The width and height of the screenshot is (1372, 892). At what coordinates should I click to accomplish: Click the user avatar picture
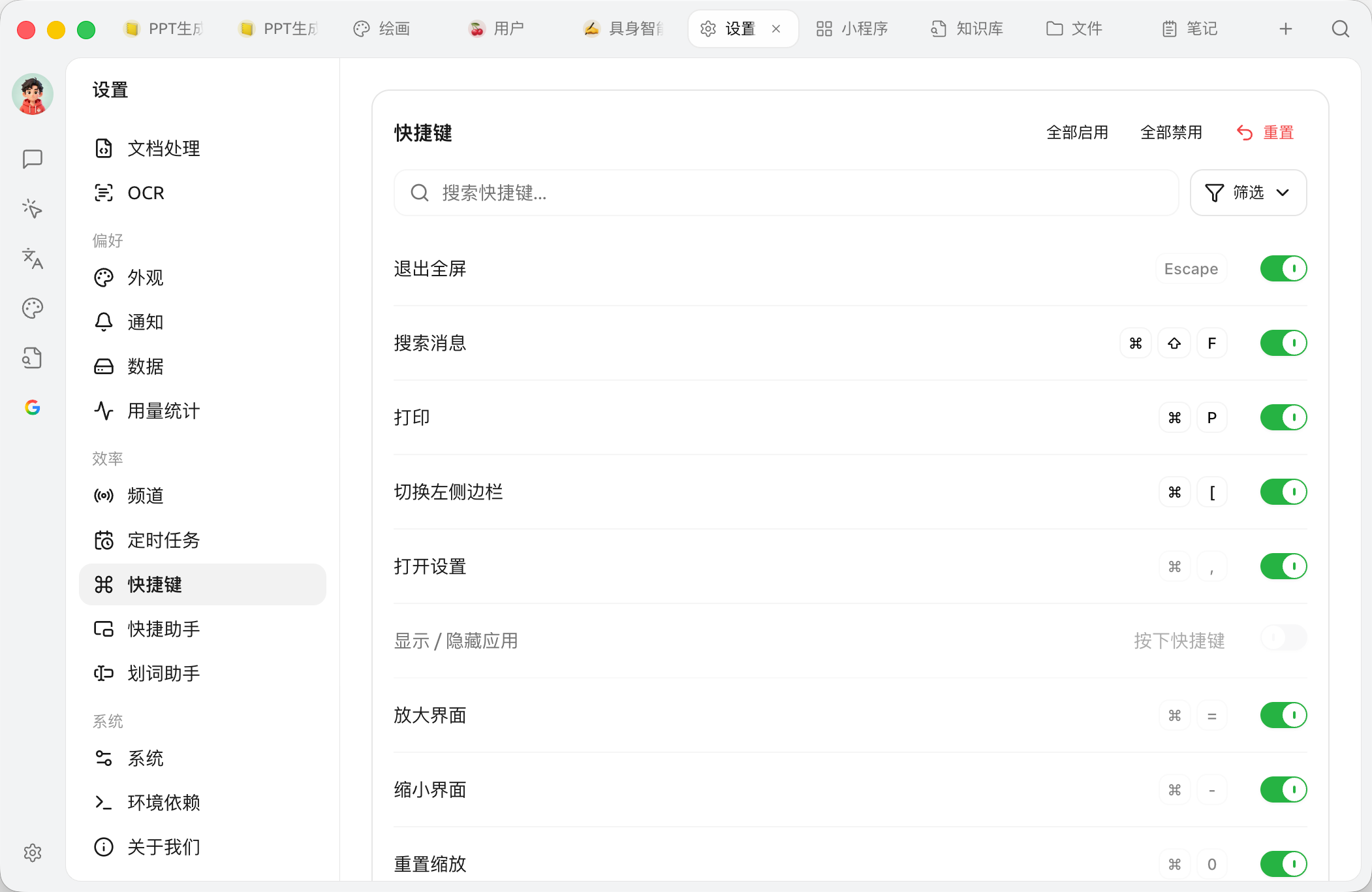[33, 95]
